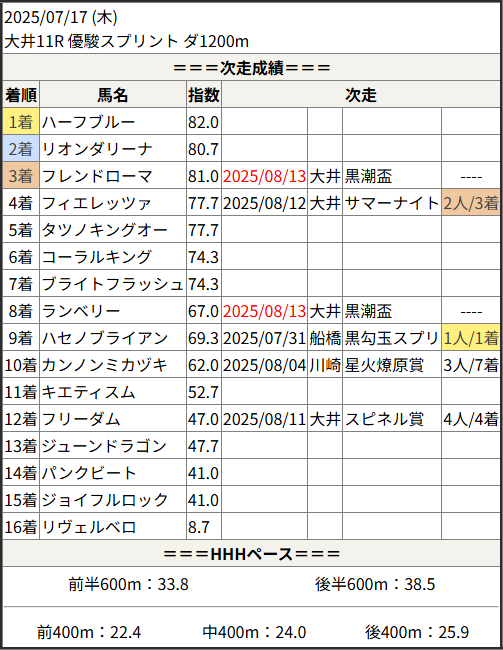This screenshot has width=503, height=650.
Task: Select horse name ハーフブルー
Action: click(x=88, y=122)
